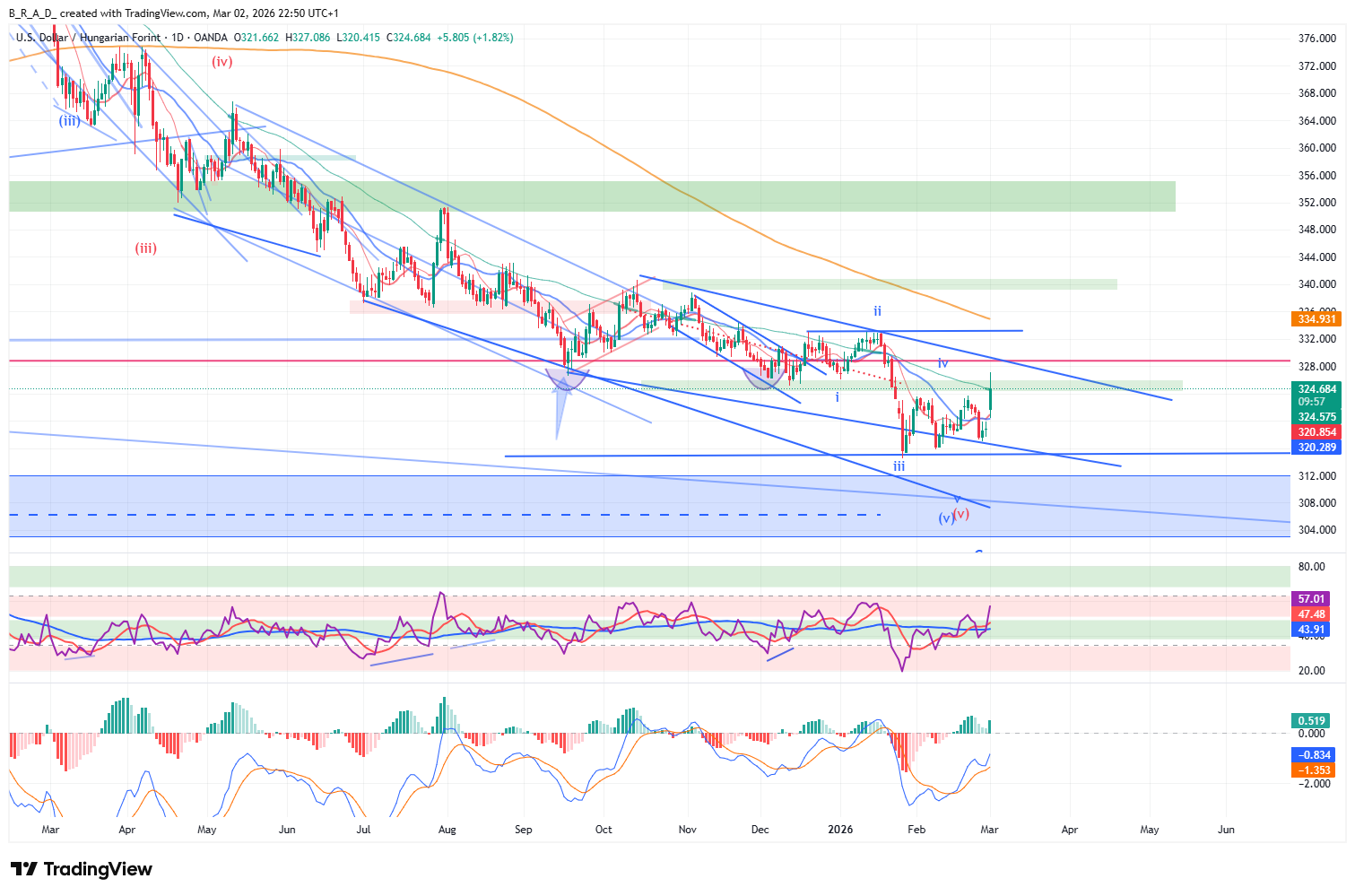The height and width of the screenshot is (896, 1355).
Task: Click the 2026 label on the time axis
Action: [840, 830]
